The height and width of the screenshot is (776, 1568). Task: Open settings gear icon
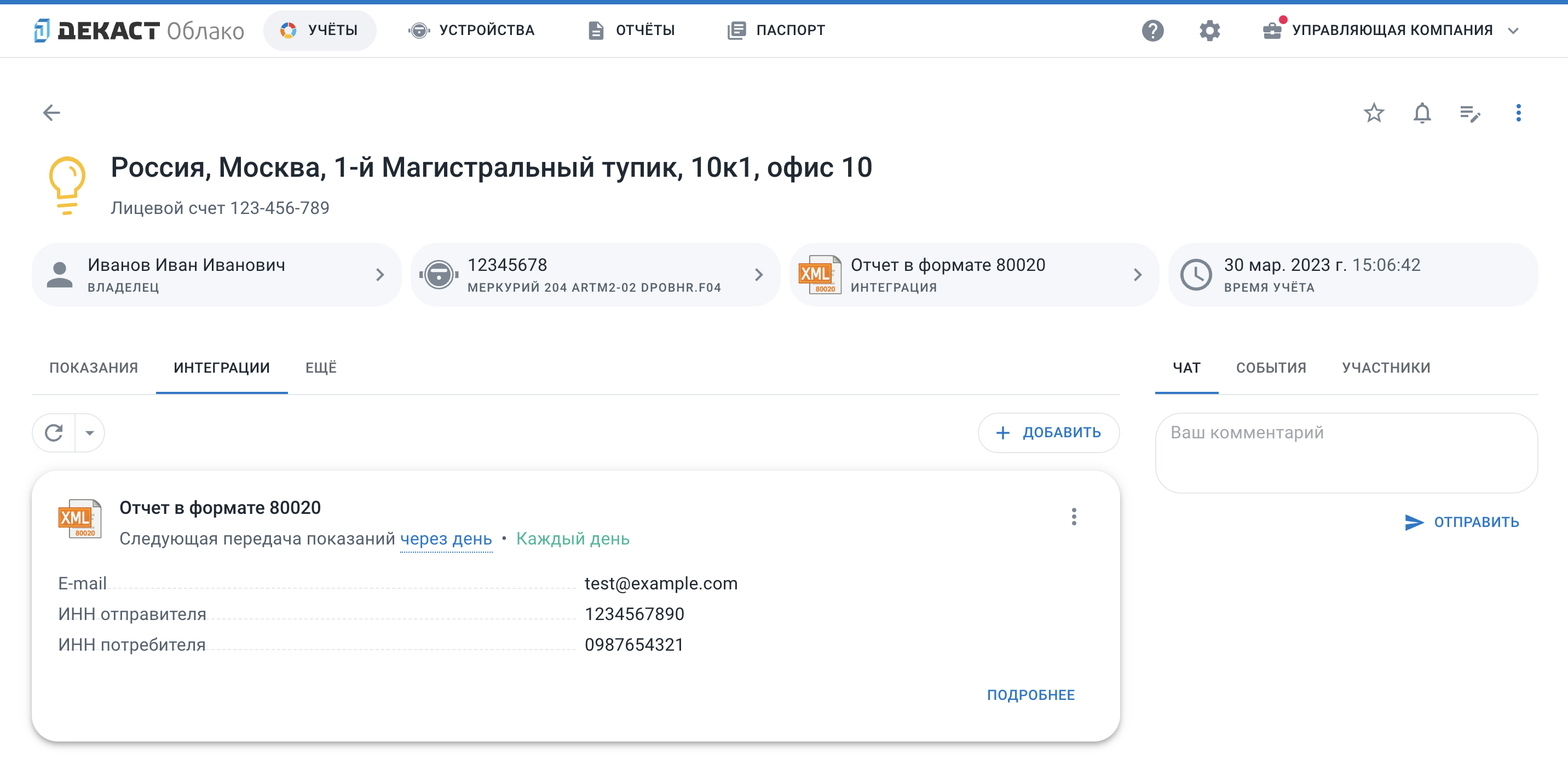tap(1209, 31)
